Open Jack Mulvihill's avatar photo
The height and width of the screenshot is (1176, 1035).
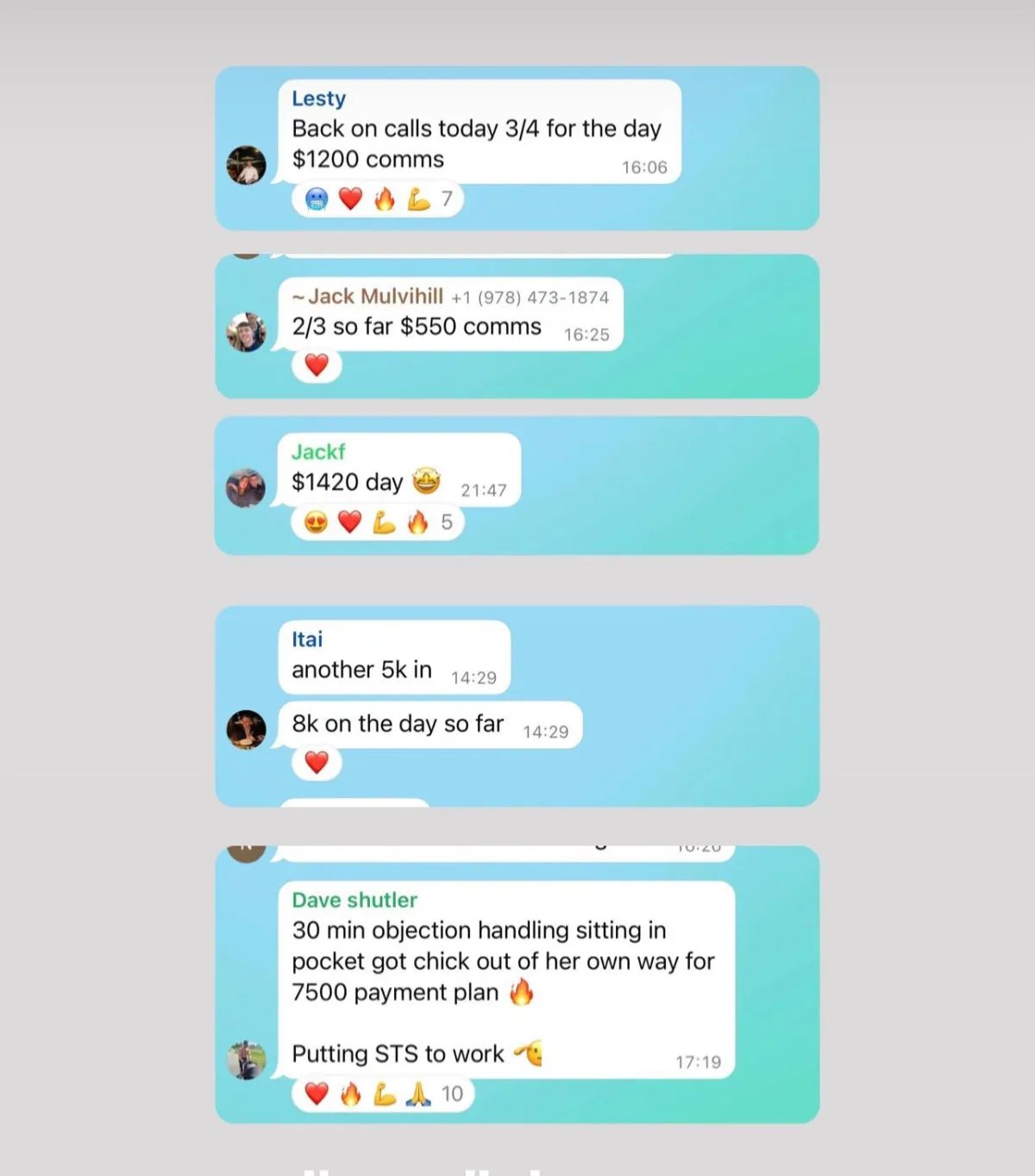coord(247,332)
